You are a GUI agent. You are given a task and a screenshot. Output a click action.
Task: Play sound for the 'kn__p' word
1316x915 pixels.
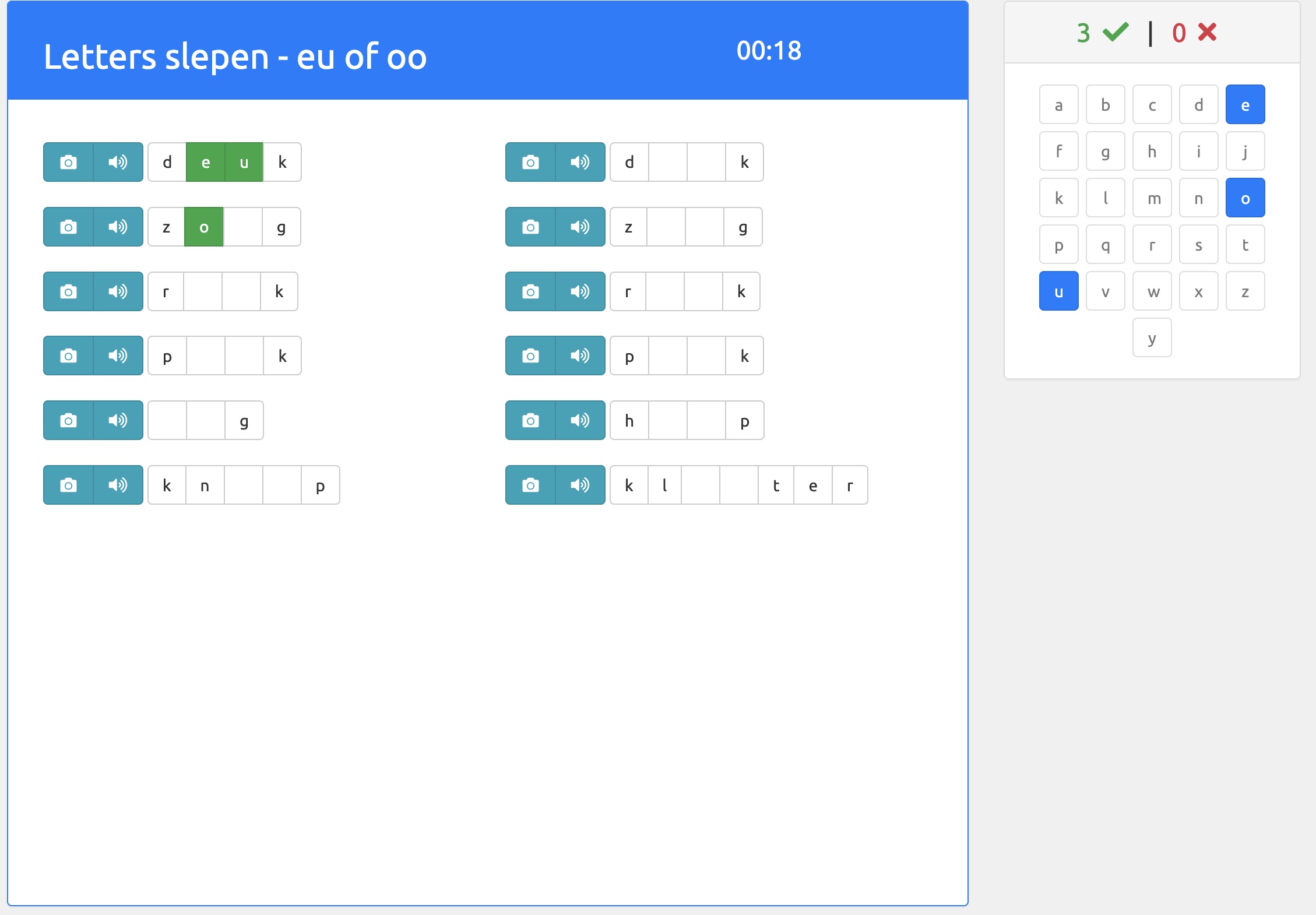pos(118,485)
